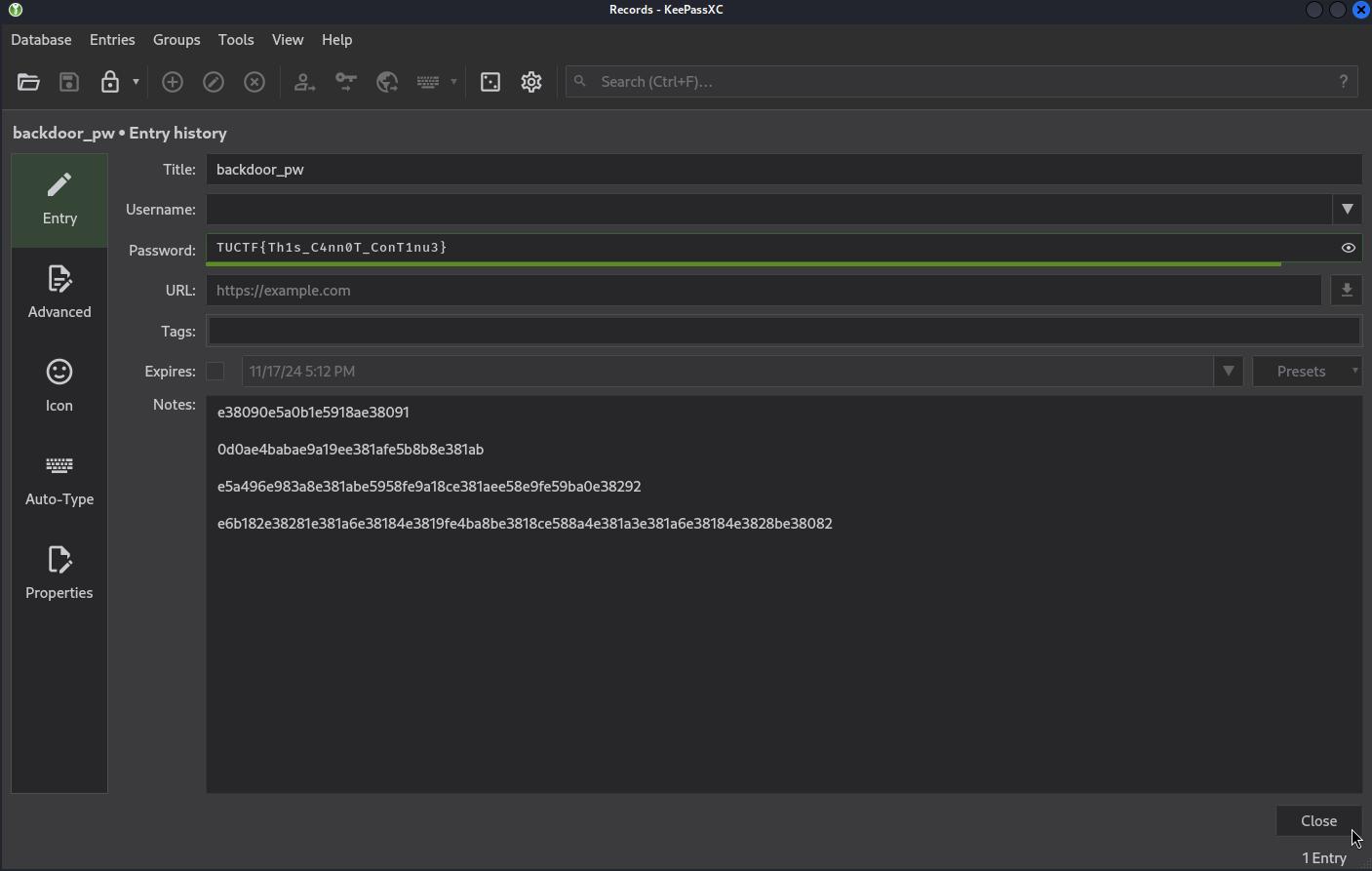The height and width of the screenshot is (871, 1372).
Task: Expand the Username dropdown arrow
Action: point(1347,209)
